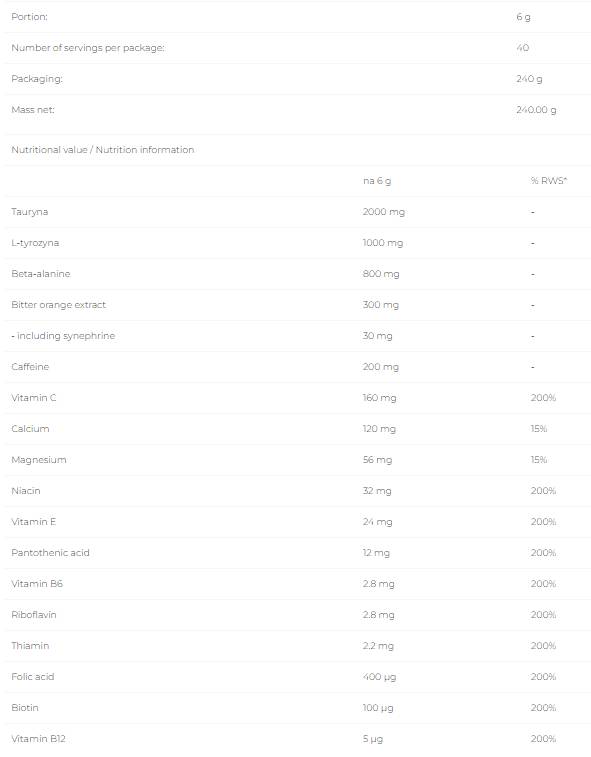Select the synephrine 30 mg value

pos(377,336)
